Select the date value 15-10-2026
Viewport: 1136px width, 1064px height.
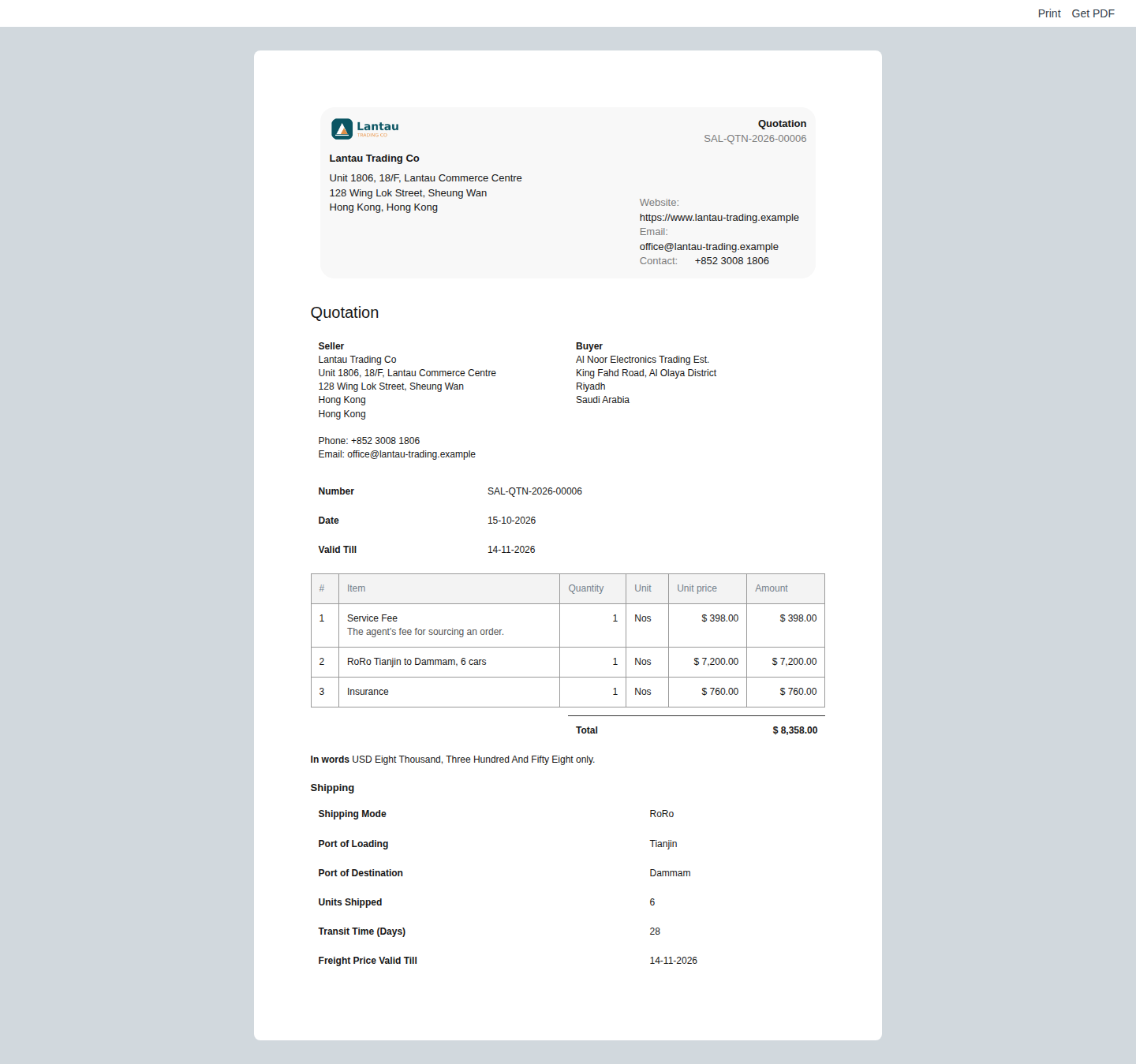pyautogui.click(x=511, y=521)
